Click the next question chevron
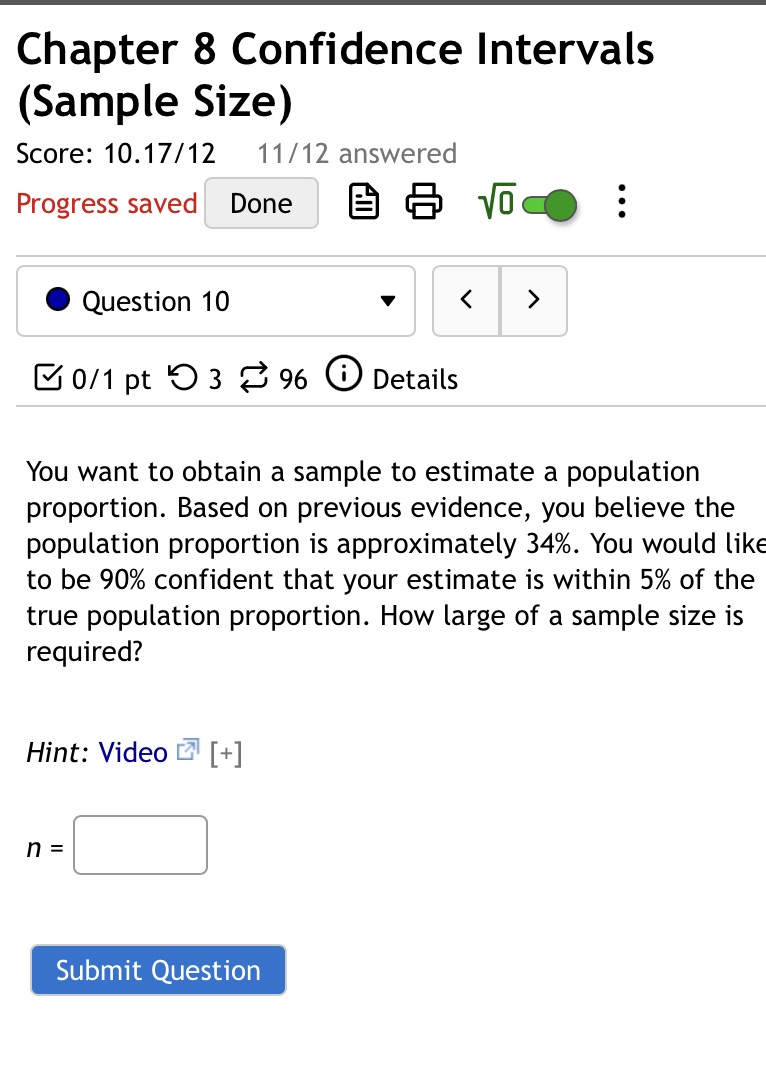 tap(533, 299)
